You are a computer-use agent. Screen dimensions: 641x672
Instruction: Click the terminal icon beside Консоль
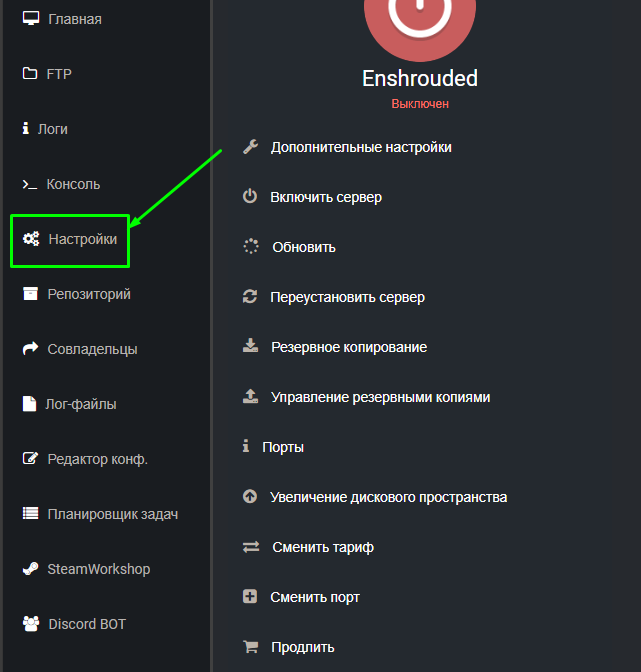click(x=30, y=184)
